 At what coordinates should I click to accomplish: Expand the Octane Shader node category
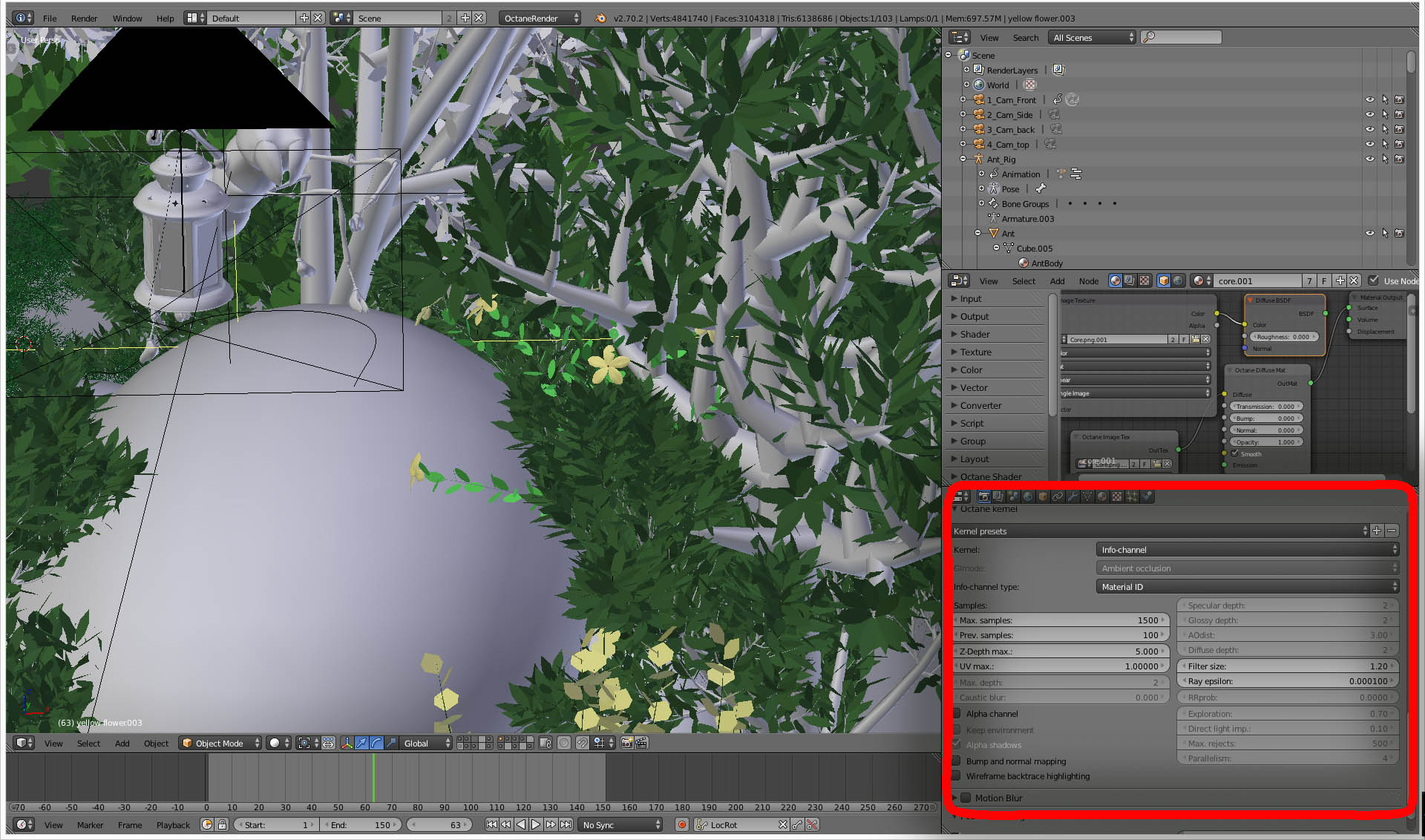(x=990, y=476)
